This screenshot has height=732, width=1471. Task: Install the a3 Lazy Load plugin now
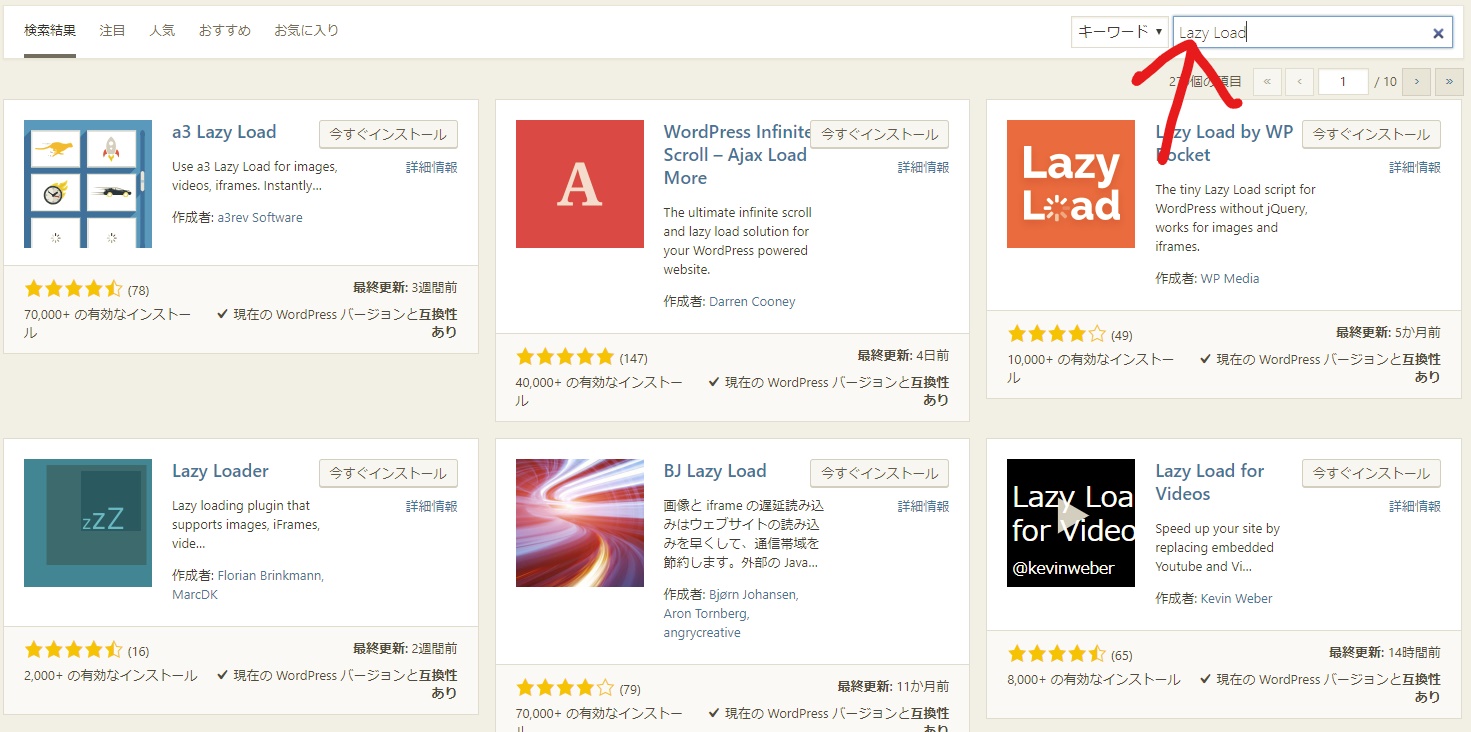coord(388,134)
